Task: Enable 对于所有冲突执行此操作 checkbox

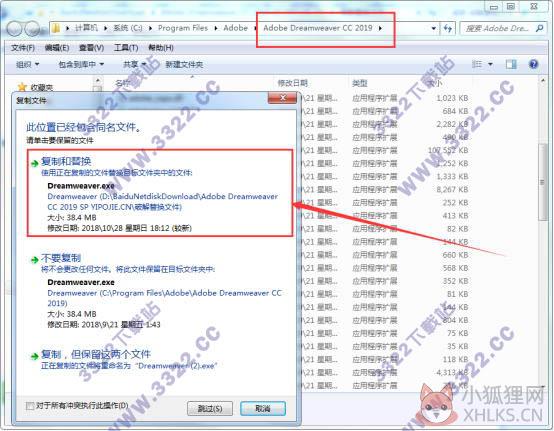Action: tap(30, 406)
